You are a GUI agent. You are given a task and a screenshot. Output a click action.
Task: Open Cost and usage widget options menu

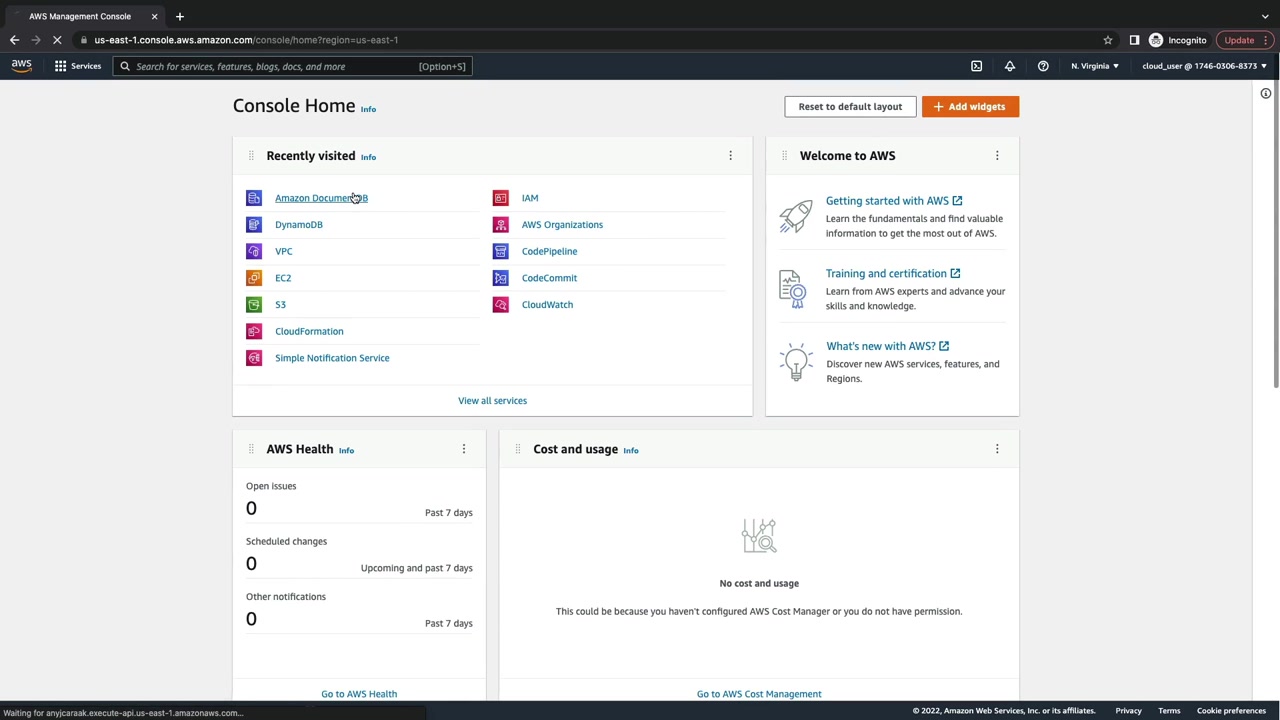tap(997, 449)
